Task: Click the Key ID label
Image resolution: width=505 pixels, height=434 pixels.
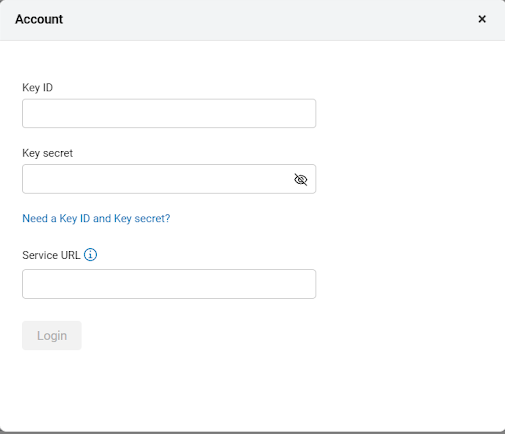Action: [x=37, y=88]
